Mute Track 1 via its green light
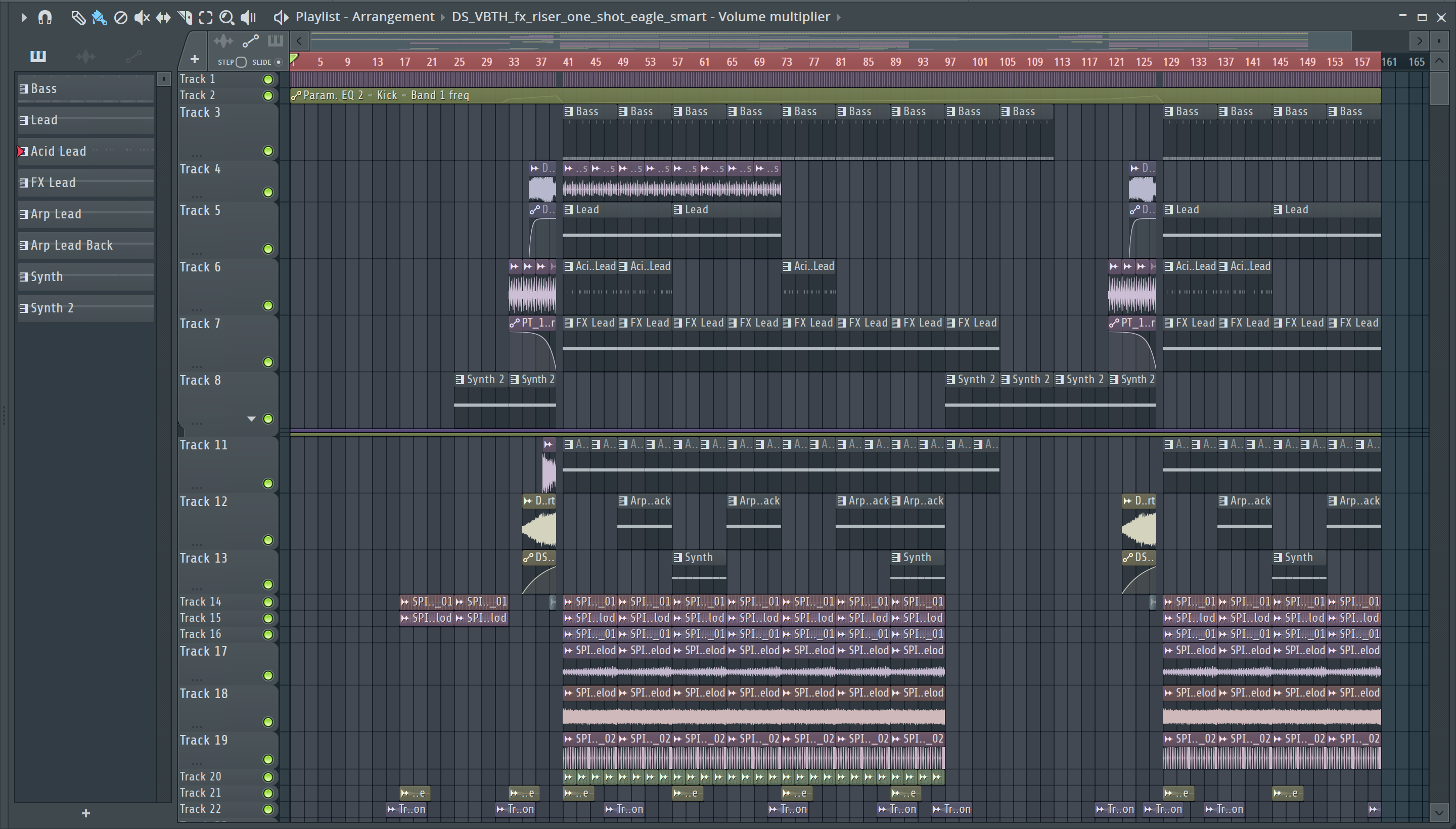Viewport: 1456px width, 829px height. 267,79
